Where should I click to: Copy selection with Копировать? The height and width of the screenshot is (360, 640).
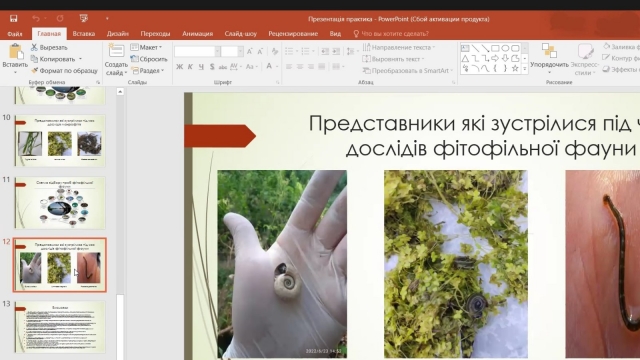[x=53, y=59]
